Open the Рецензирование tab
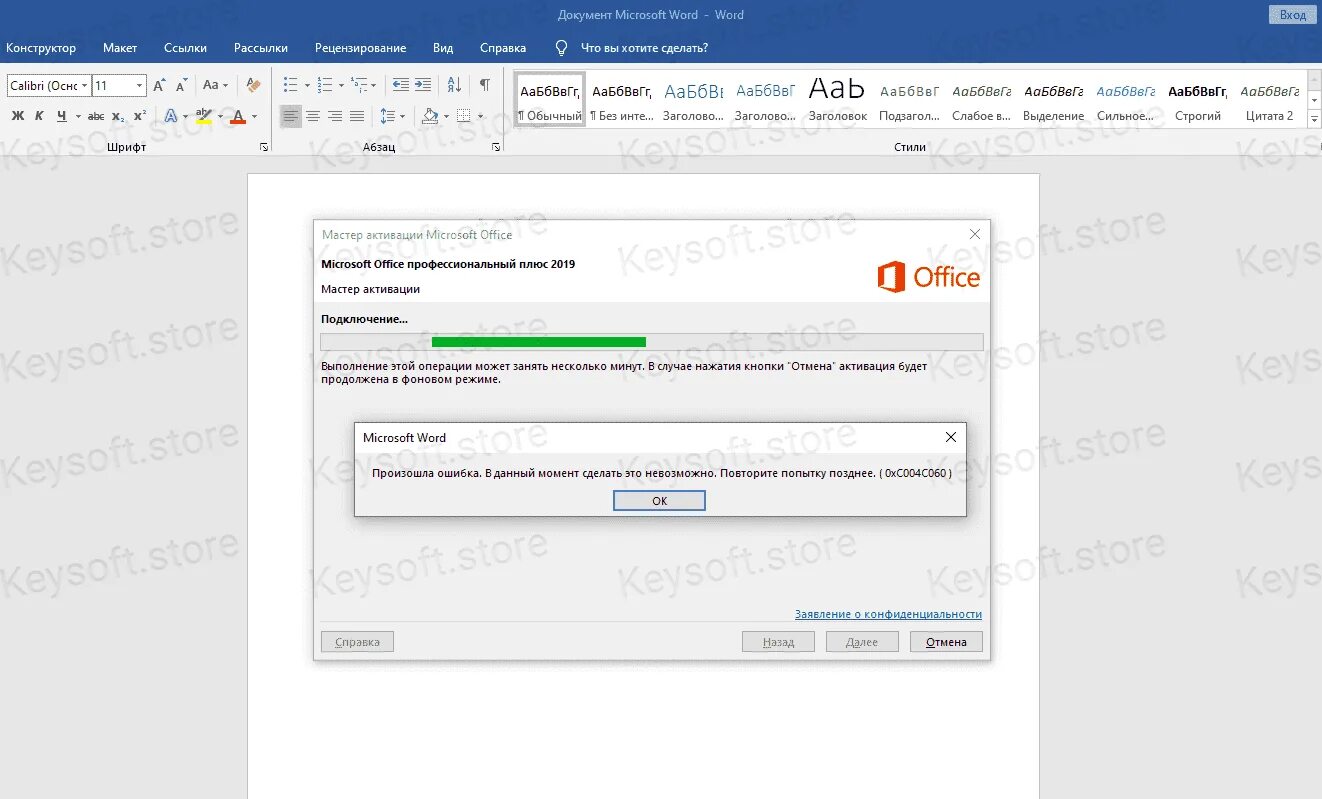Screen dimensions: 1322x799 [x=360, y=48]
